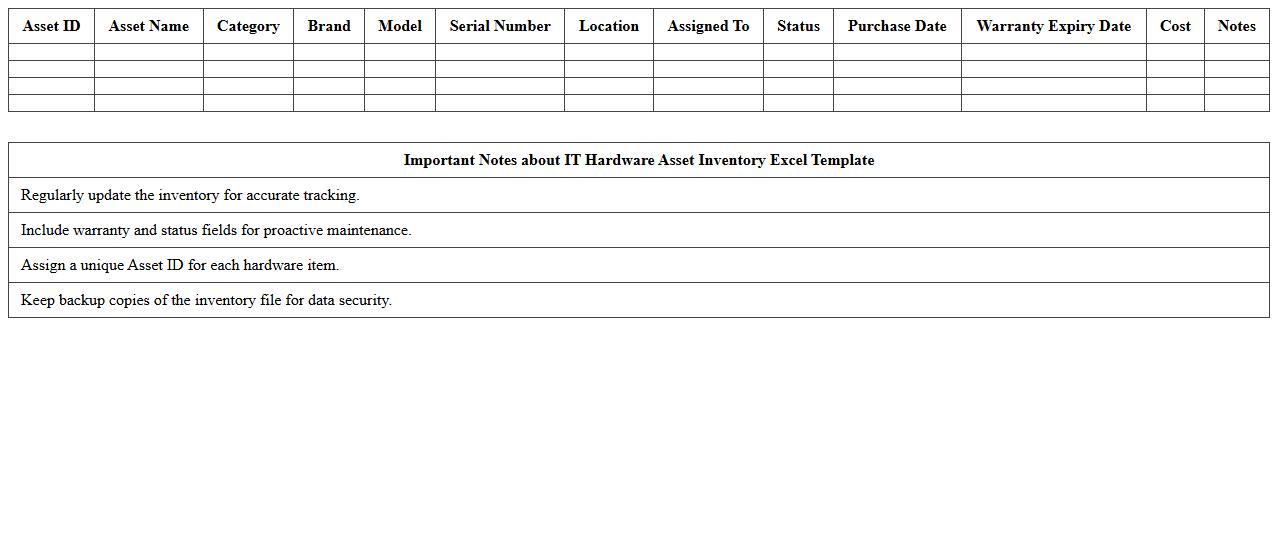Click the "Status" column header

(798, 26)
